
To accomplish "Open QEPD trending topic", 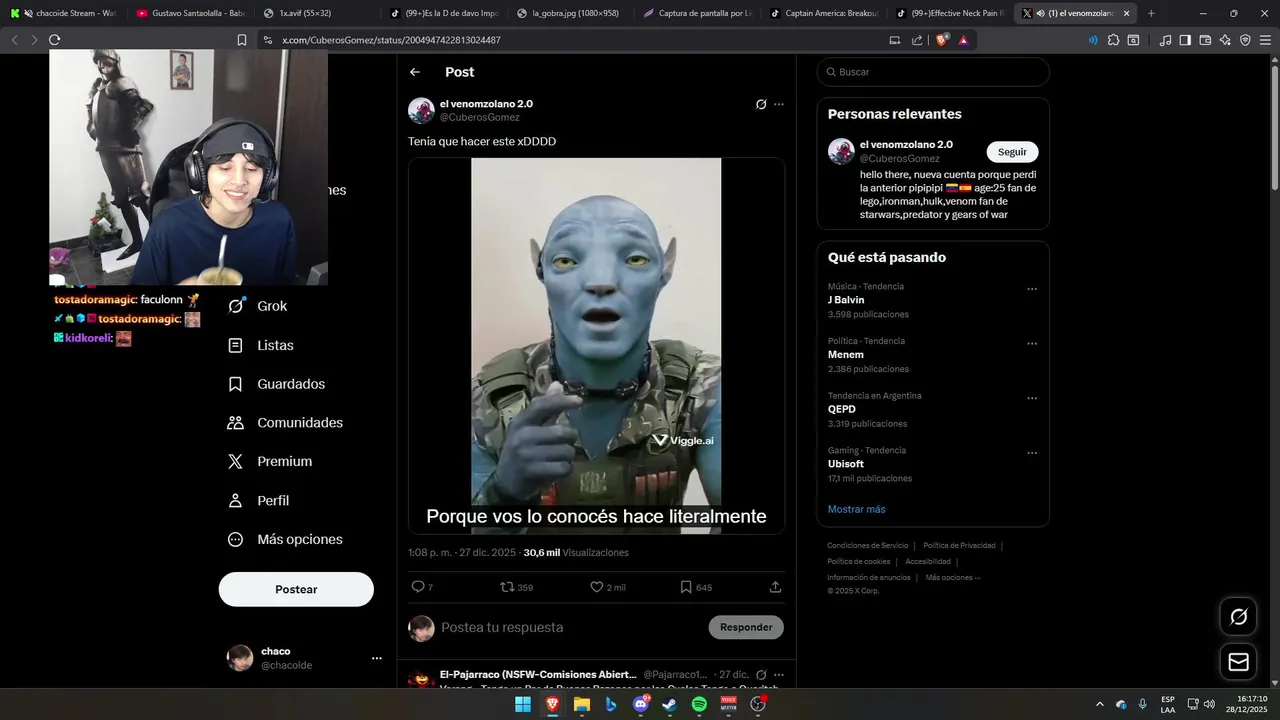I will pyautogui.click(x=842, y=409).
